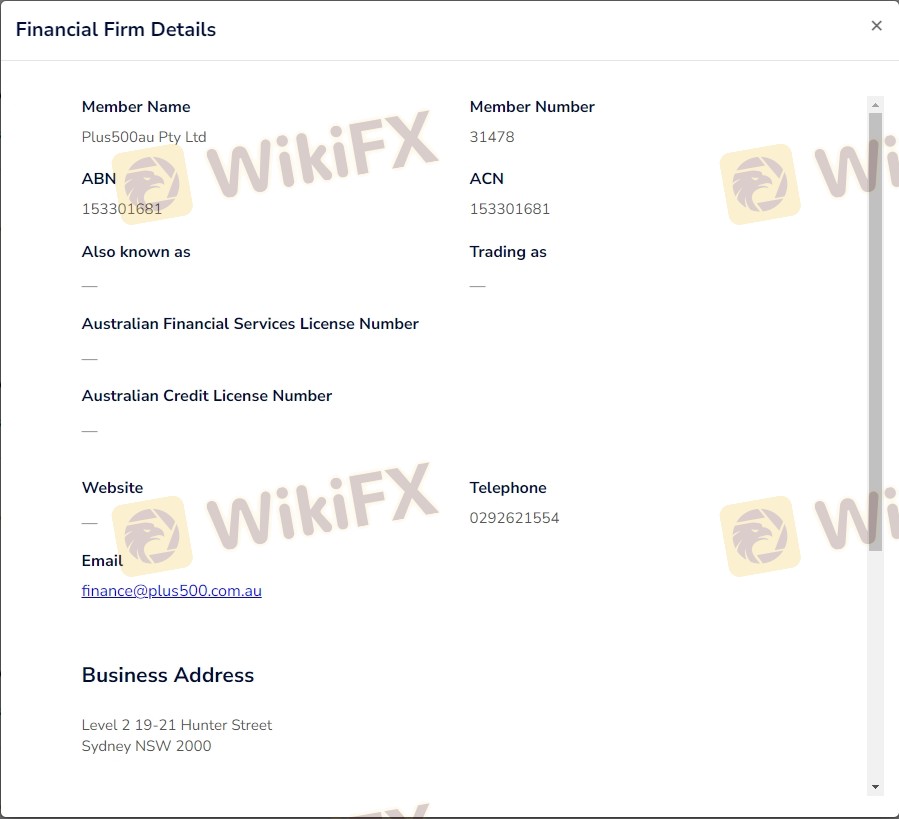The height and width of the screenshot is (819, 899).
Task: Click the 'Website' label
Action: click(112, 488)
